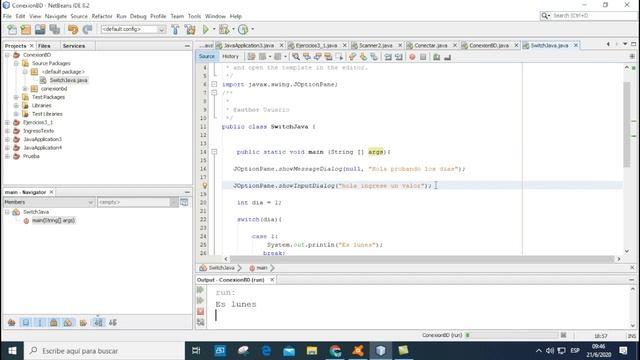The image size is (640, 360).
Task: Expand the Prueba project node
Action: coord(7,156)
